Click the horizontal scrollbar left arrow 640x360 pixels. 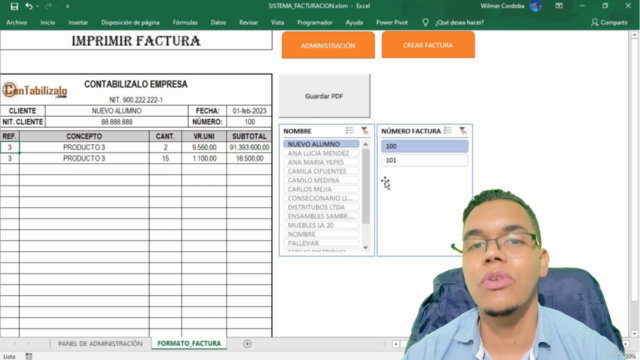(396, 344)
